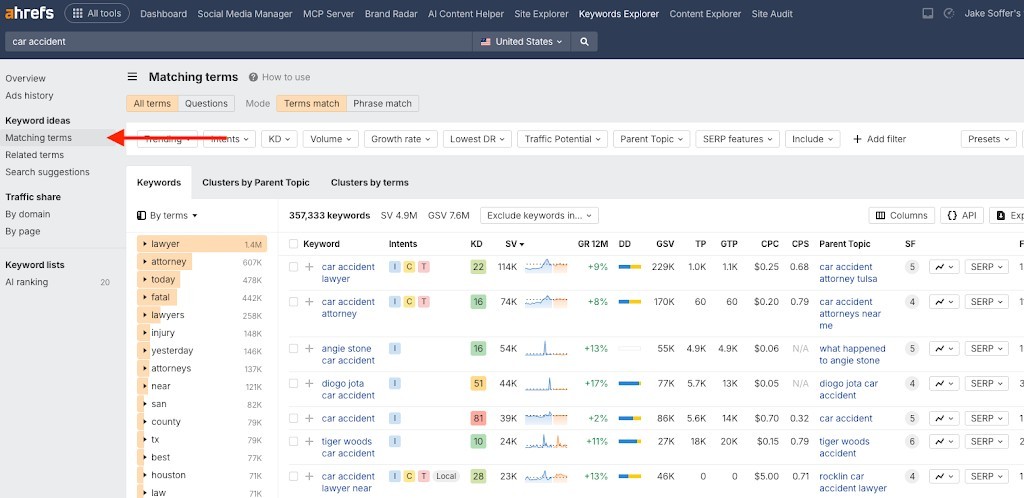1024x498 pixels.
Task: Click the Local intent tag
Action: click(x=446, y=476)
